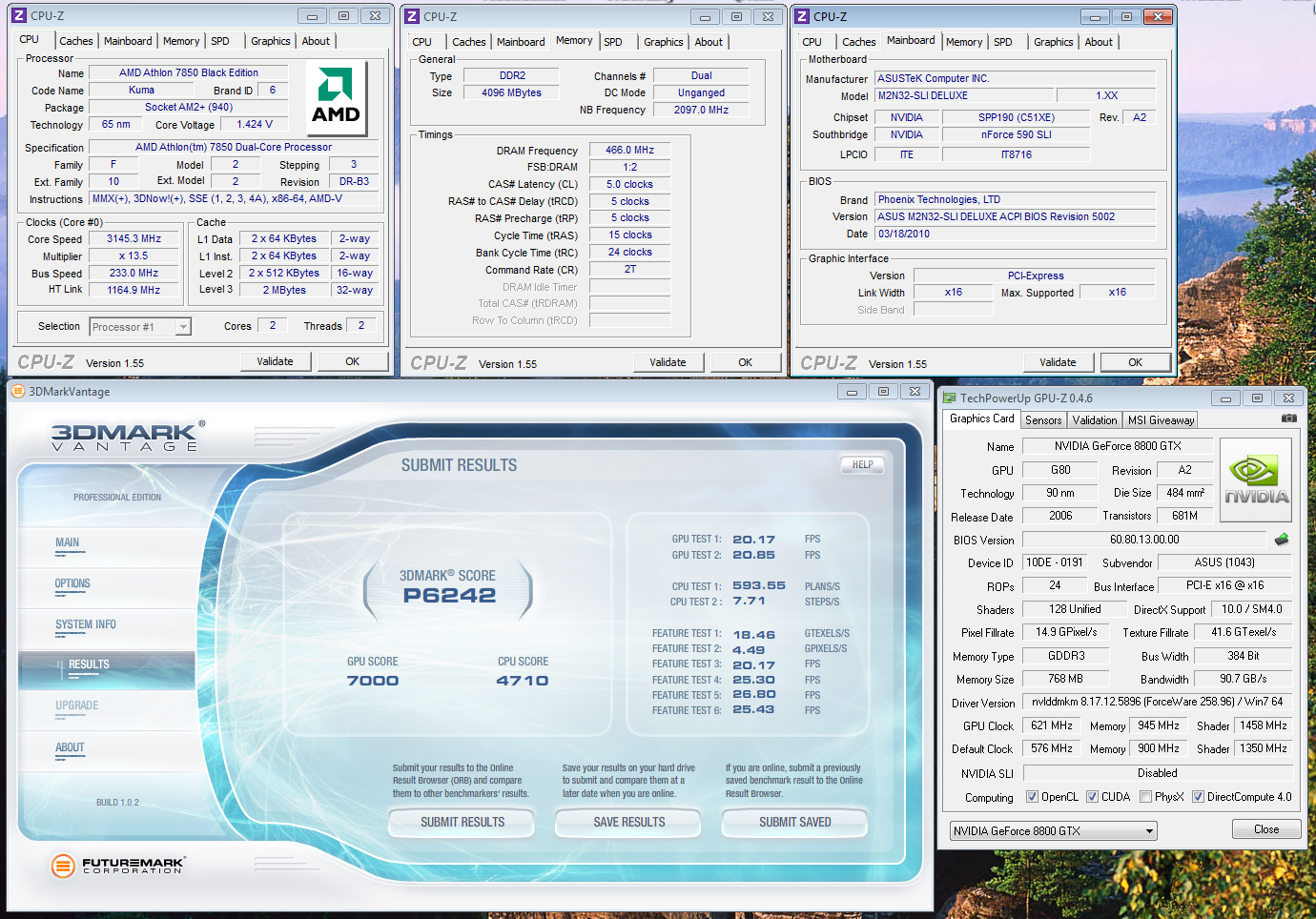Open MSI Giveaway tab in GPU-Z
The image size is (1316, 919).
pyautogui.click(x=1161, y=420)
